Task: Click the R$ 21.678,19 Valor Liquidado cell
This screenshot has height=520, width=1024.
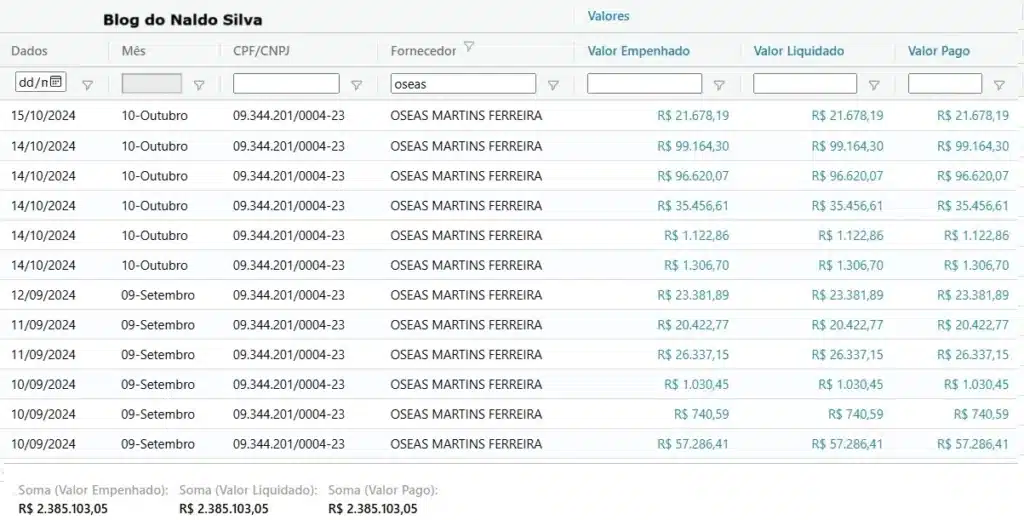Action: (x=847, y=116)
